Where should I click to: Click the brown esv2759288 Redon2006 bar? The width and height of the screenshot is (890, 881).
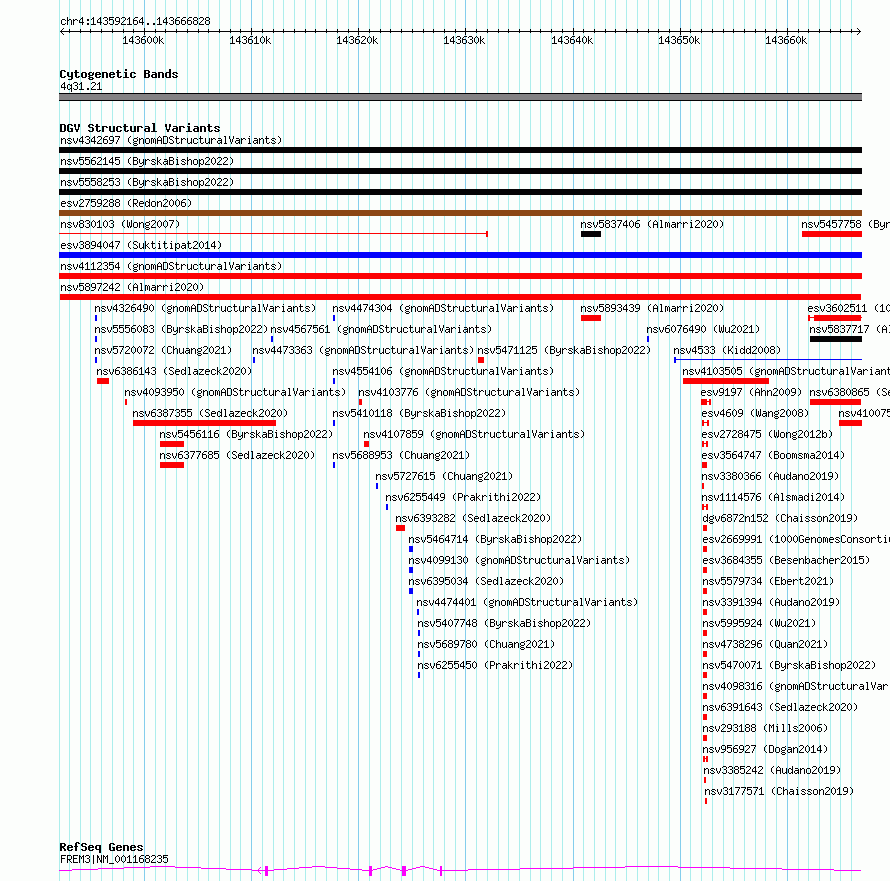[460, 213]
